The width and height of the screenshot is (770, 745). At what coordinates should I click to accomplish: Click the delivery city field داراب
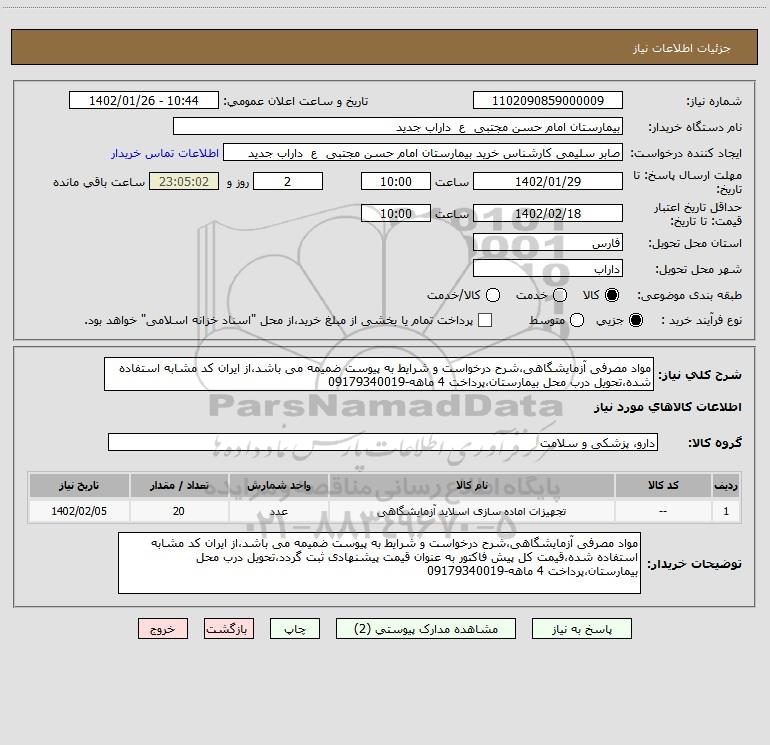point(548,268)
